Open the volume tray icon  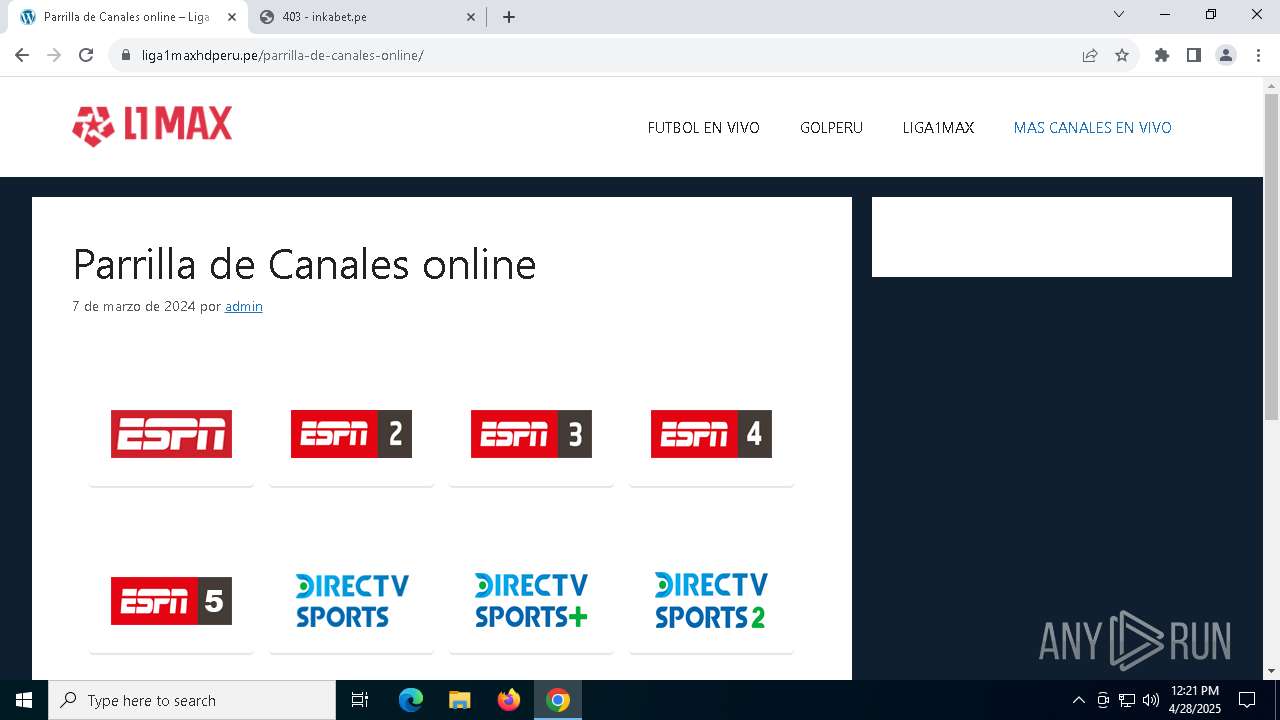(1150, 700)
